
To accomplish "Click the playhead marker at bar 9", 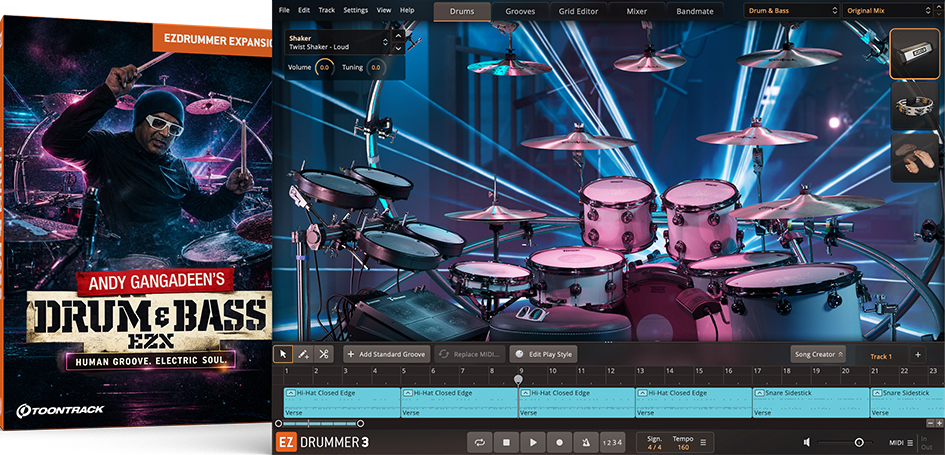I will click(518, 379).
